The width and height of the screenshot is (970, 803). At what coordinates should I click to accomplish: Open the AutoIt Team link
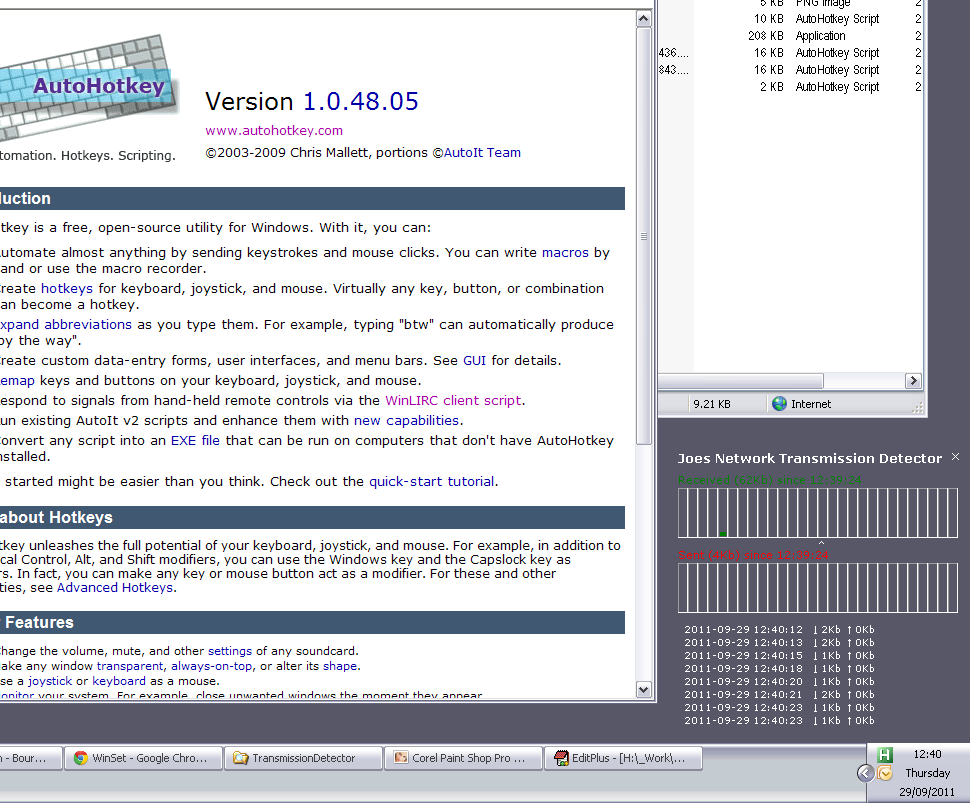(482, 153)
